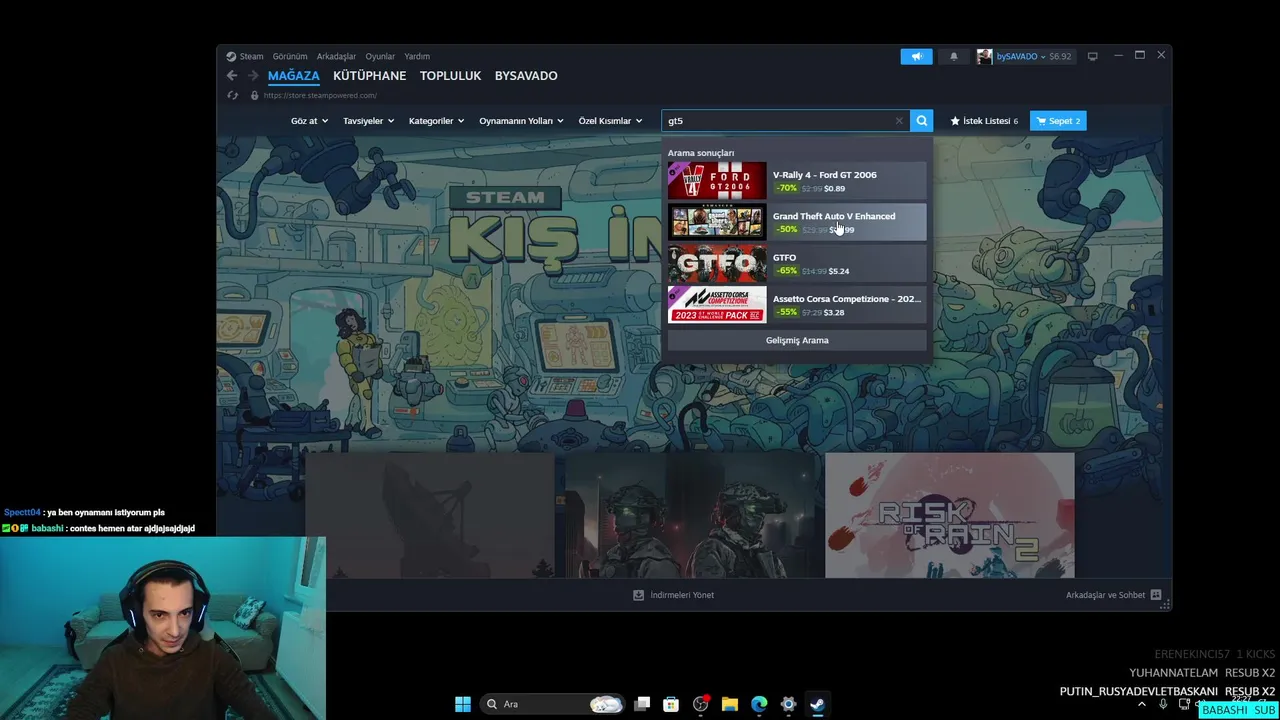The image size is (1280, 720).
Task: Go to the BYSAVADO profile tab
Action: [526, 76]
